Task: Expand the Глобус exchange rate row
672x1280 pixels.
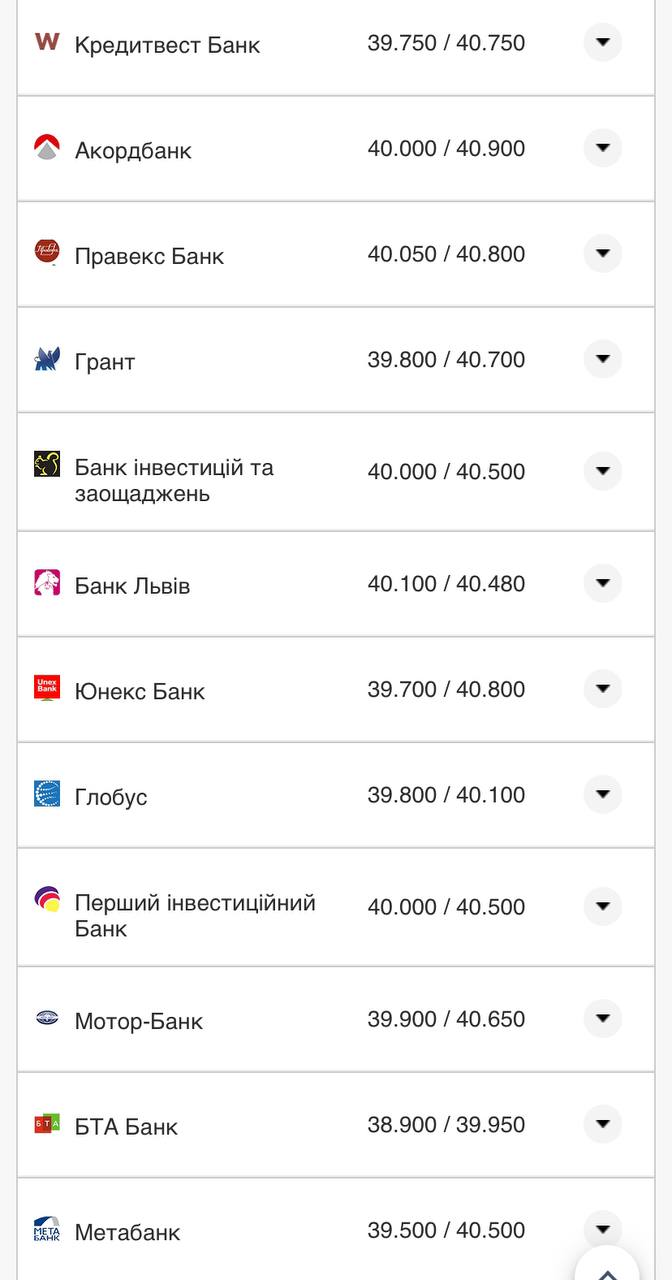Action: pos(602,794)
